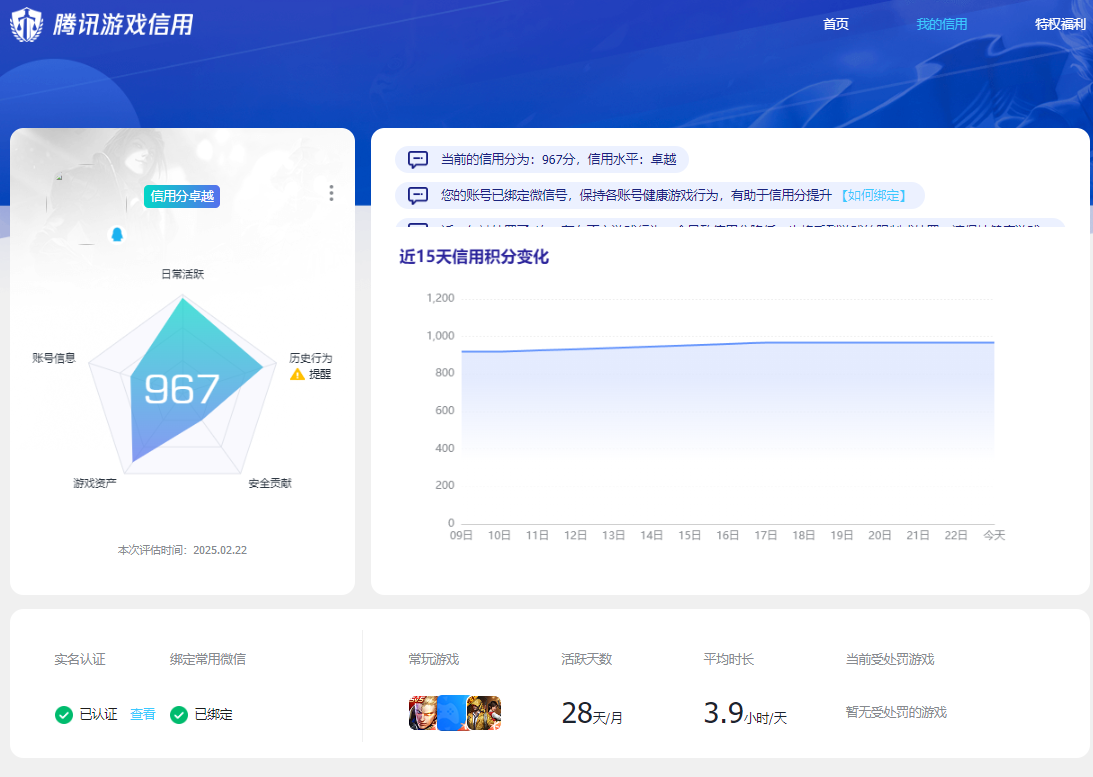Select the 我的信用 navigation tab
Image resolution: width=1093 pixels, height=777 pixels.
pyautogui.click(x=941, y=24)
